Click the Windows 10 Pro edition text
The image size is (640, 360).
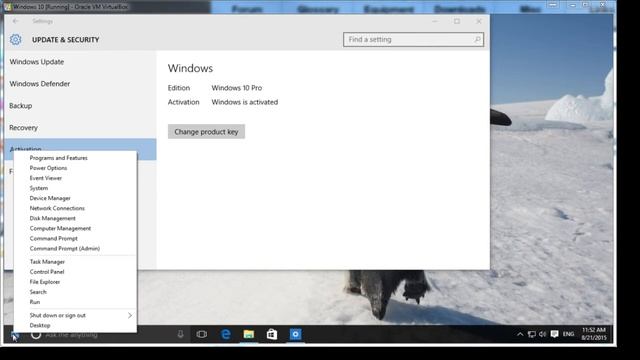[237, 88]
